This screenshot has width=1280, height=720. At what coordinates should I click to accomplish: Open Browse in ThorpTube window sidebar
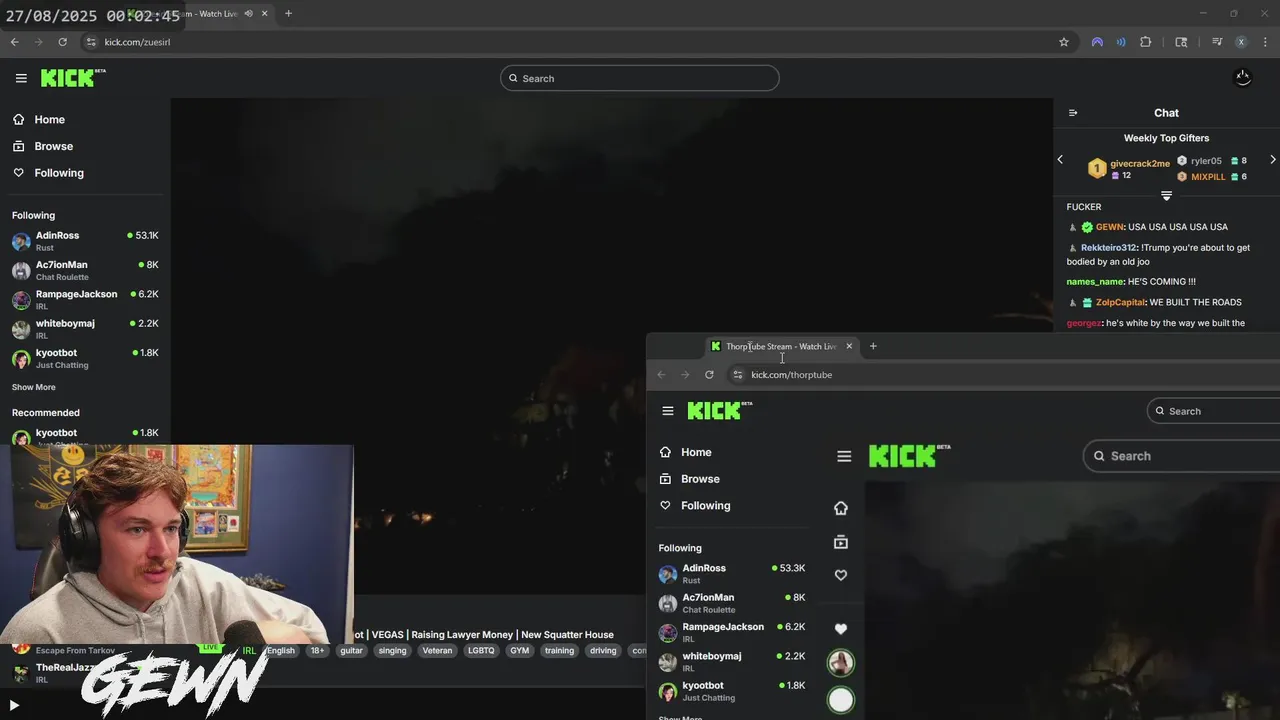pos(690,479)
